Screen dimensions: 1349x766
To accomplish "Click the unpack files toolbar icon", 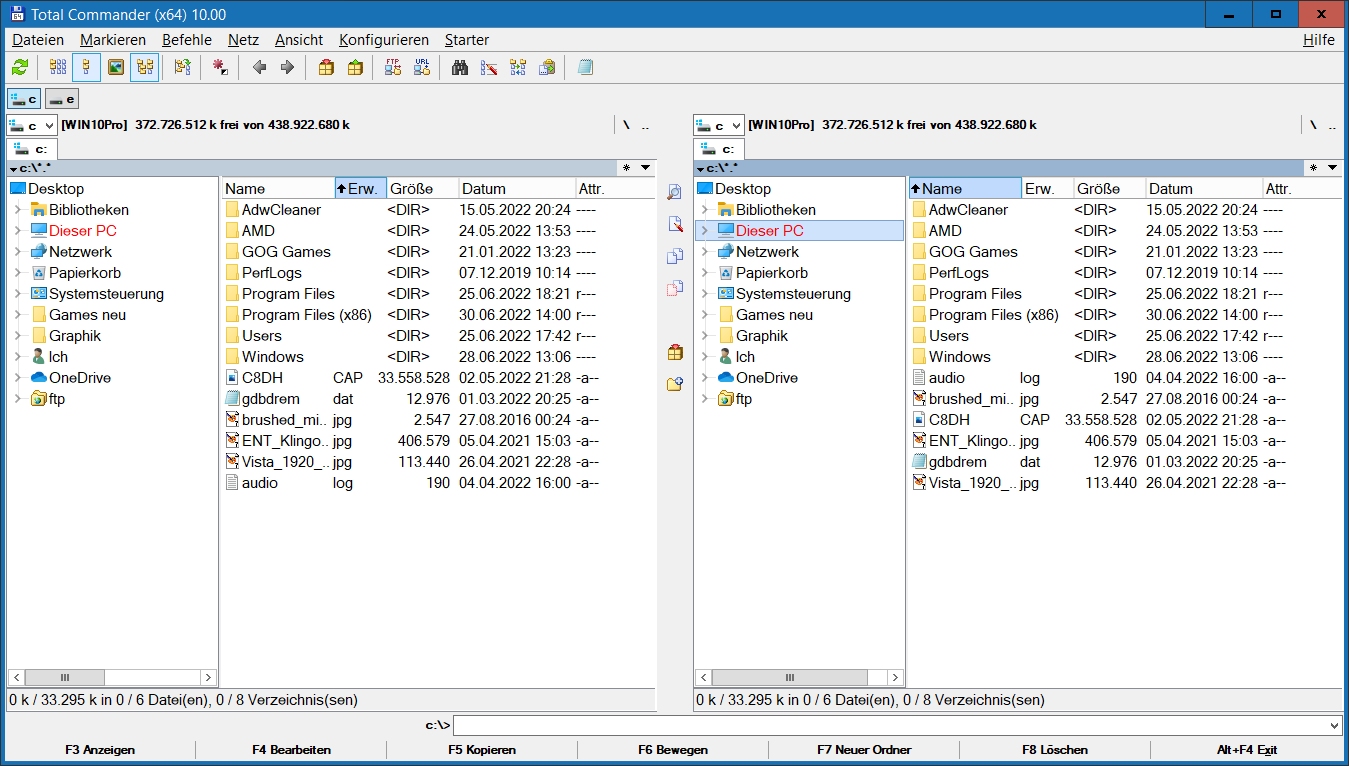I will pyautogui.click(x=355, y=68).
